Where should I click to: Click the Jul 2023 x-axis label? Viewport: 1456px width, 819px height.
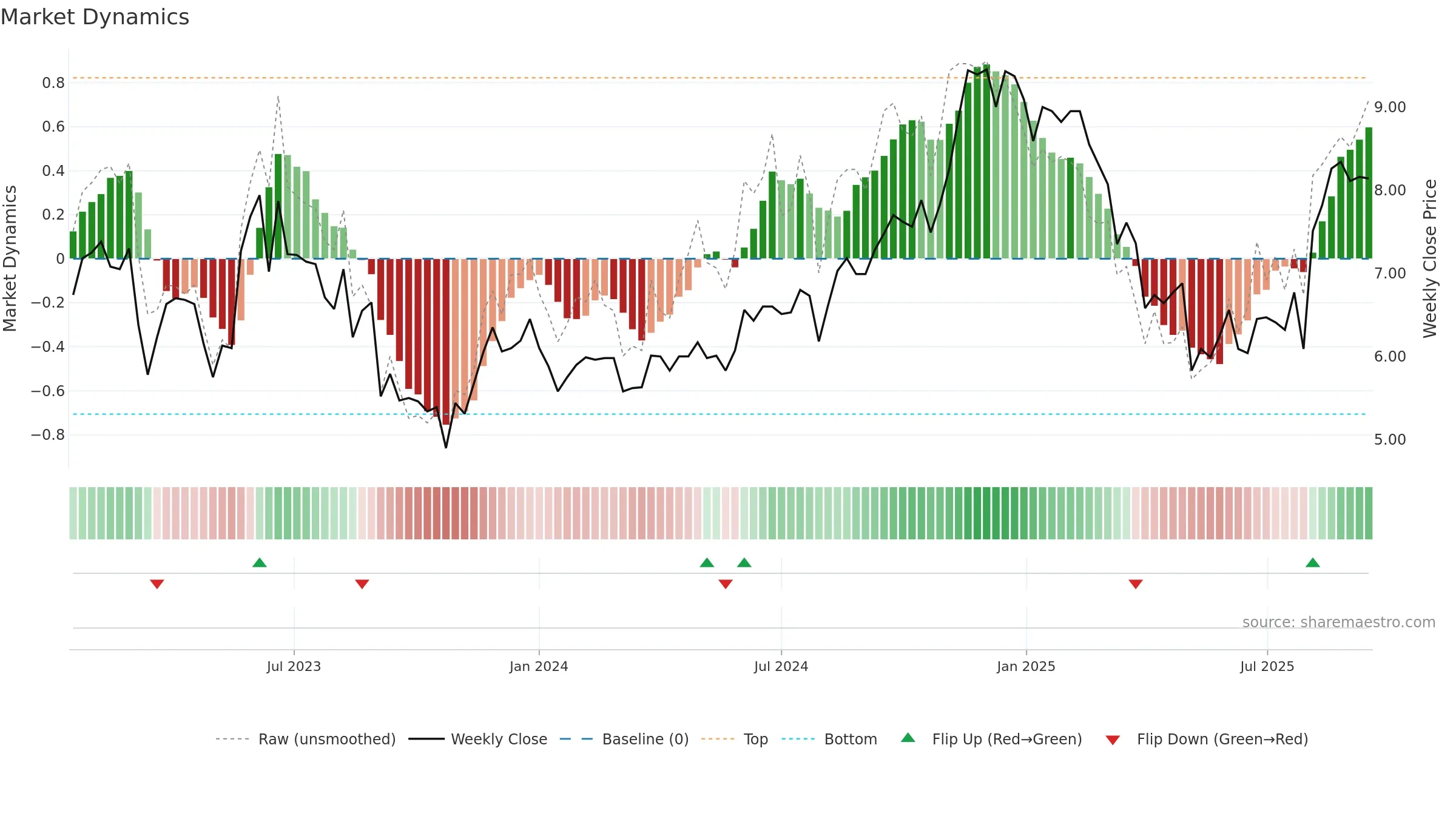pos(294,666)
